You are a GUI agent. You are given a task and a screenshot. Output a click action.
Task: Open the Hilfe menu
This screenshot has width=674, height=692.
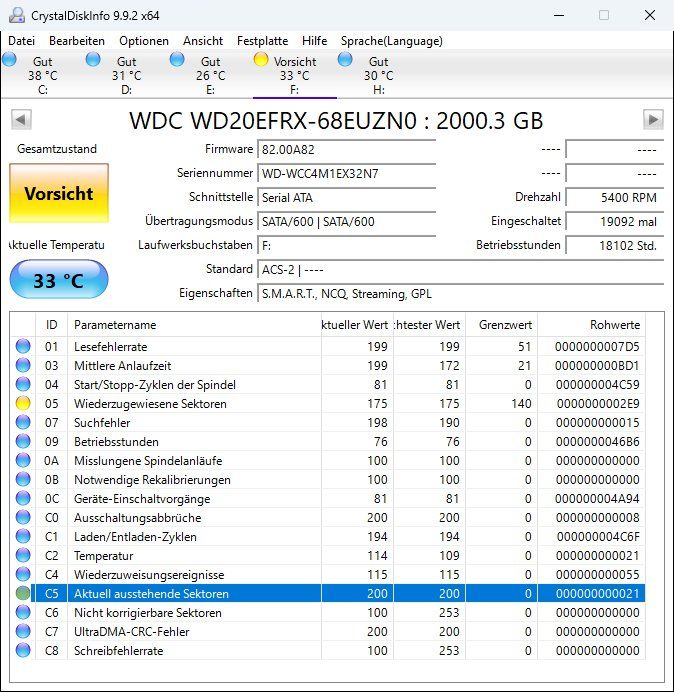point(314,41)
